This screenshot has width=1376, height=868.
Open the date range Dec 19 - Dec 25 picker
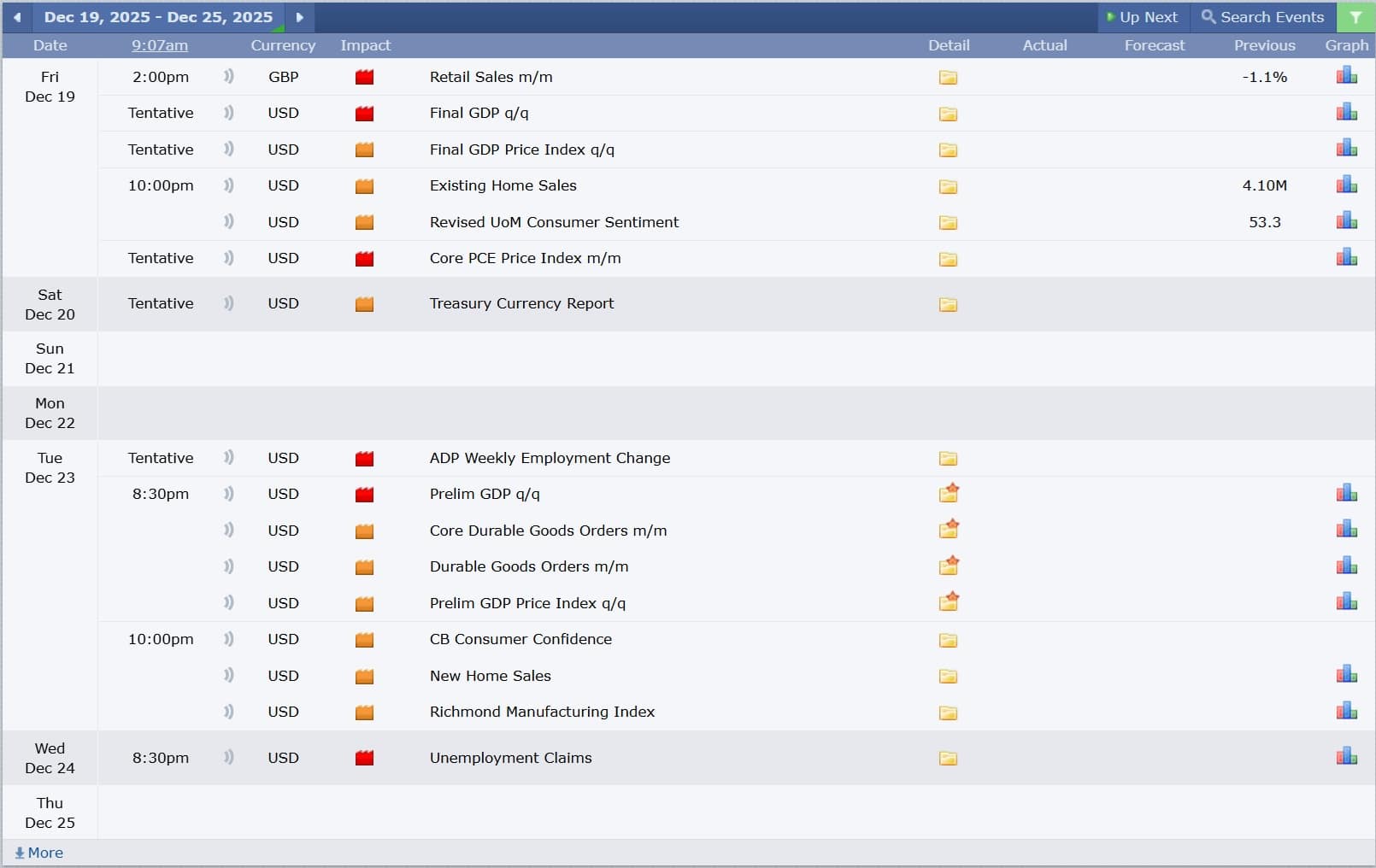(158, 17)
